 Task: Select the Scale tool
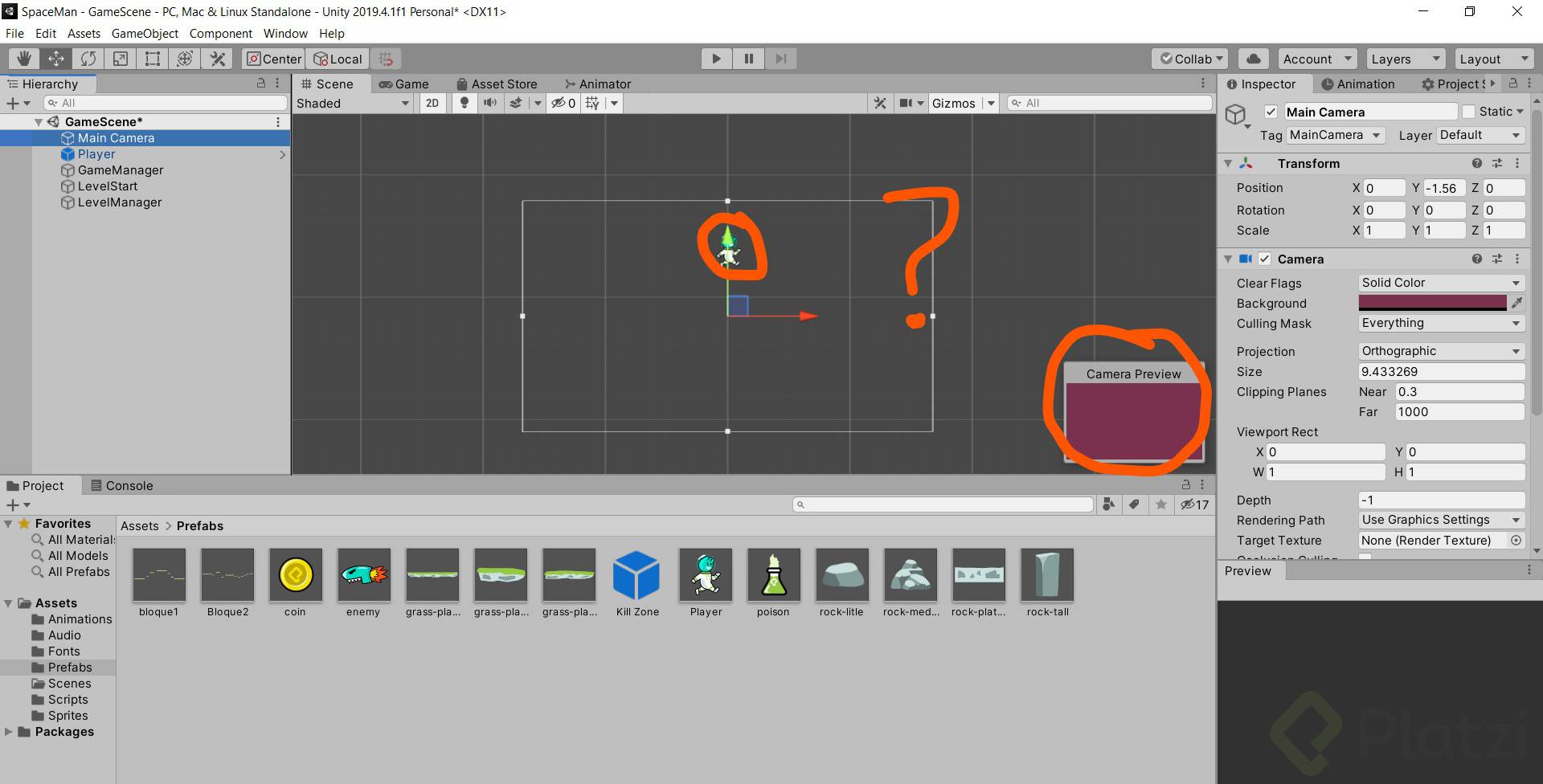click(121, 59)
